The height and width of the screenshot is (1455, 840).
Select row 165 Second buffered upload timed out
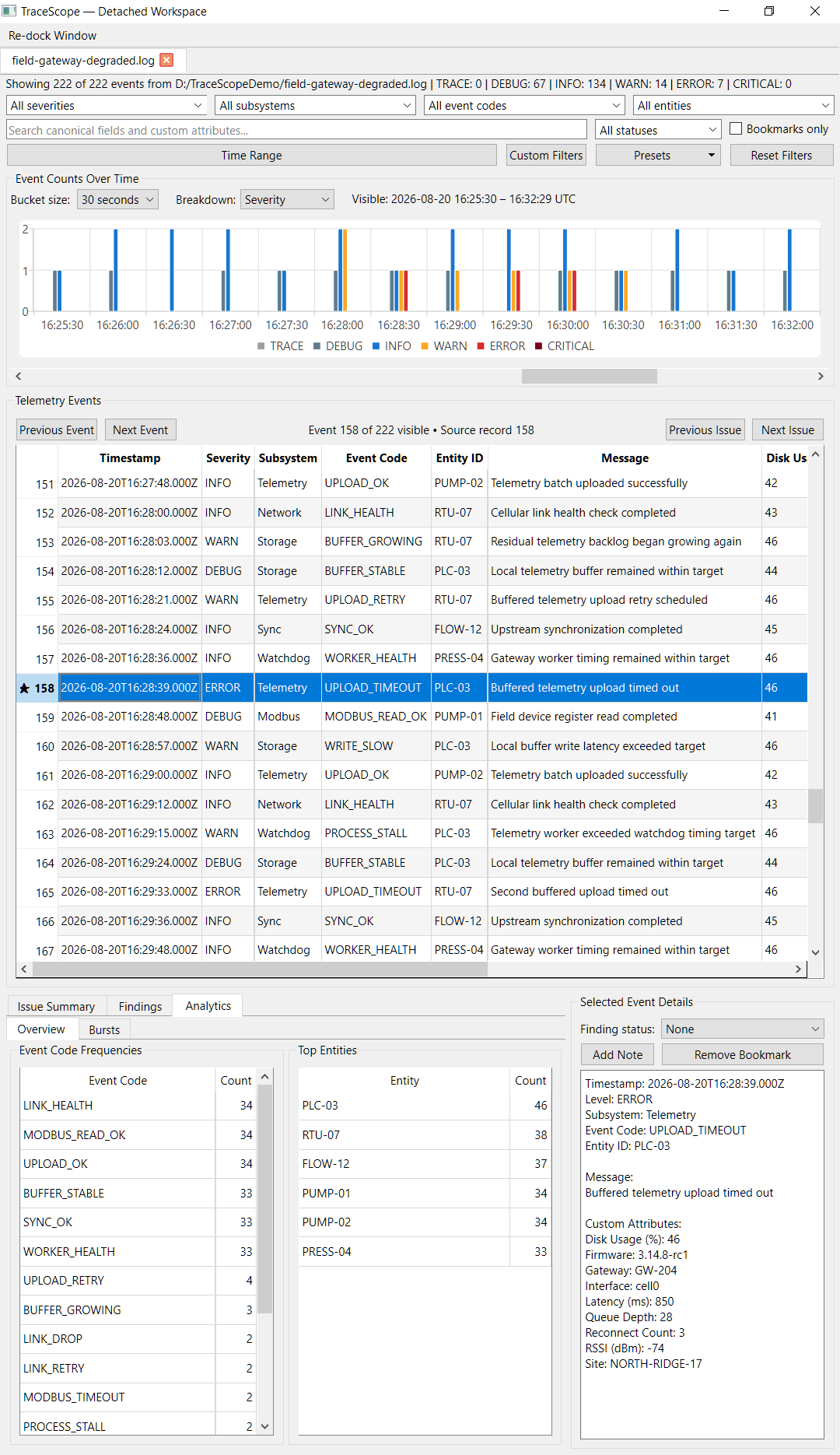tap(412, 892)
